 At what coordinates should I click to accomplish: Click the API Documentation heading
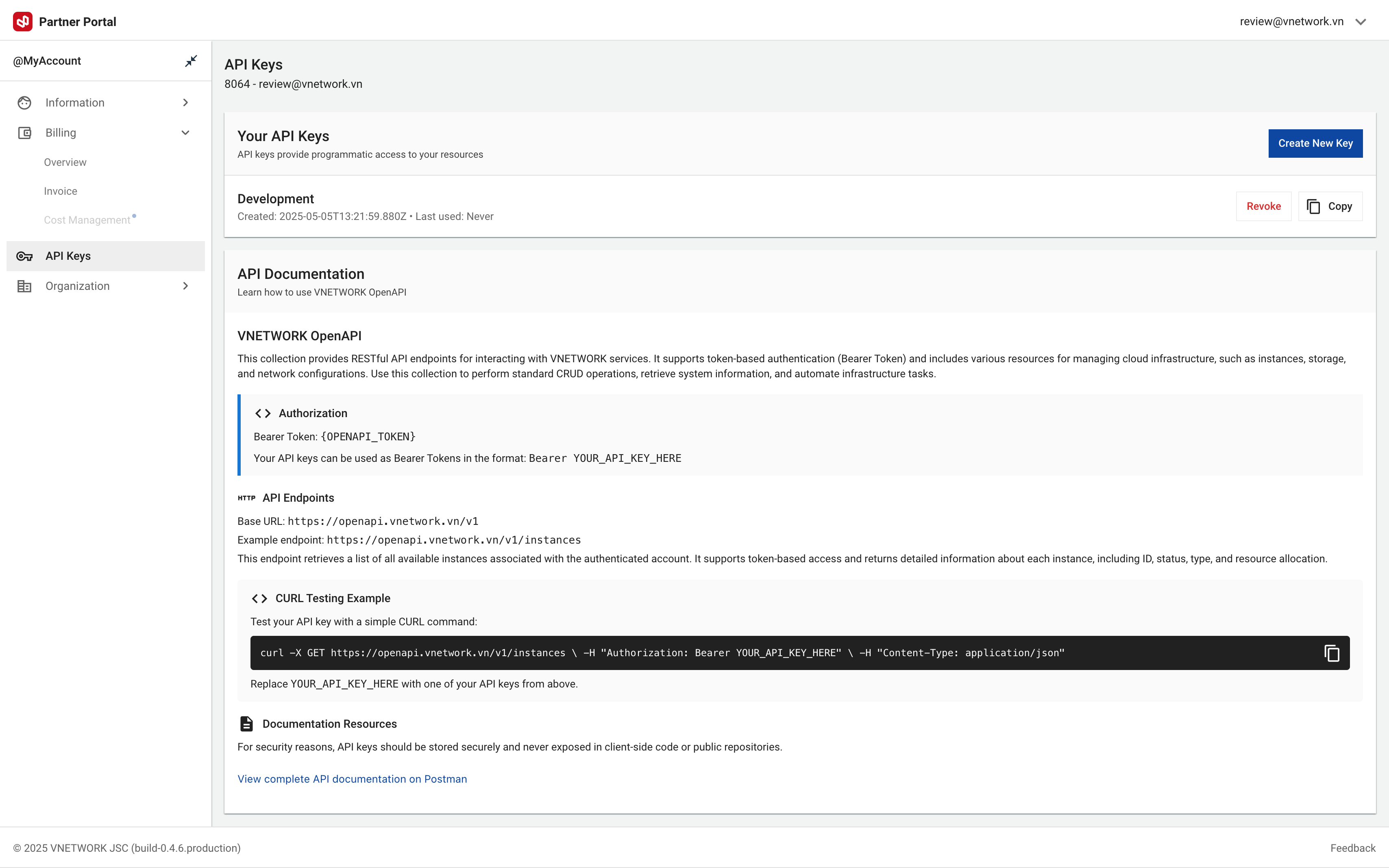coord(301,274)
